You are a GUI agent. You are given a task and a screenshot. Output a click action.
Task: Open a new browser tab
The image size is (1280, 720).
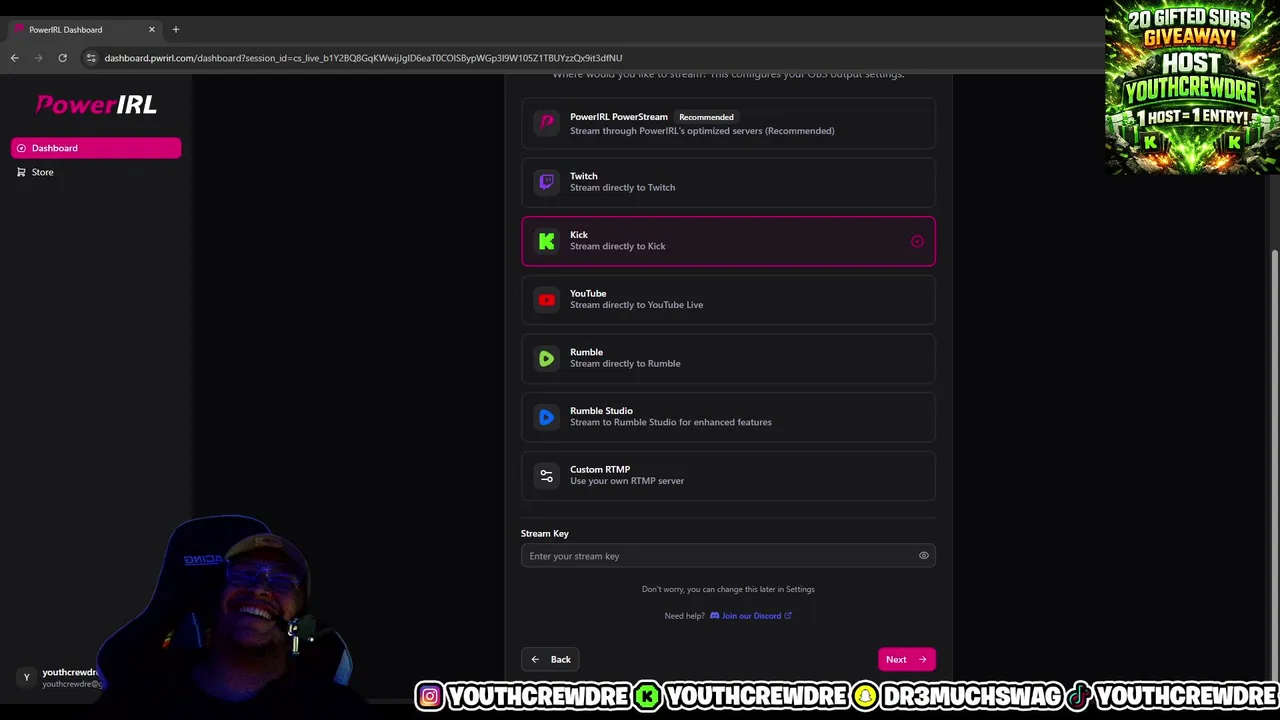(176, 30)
